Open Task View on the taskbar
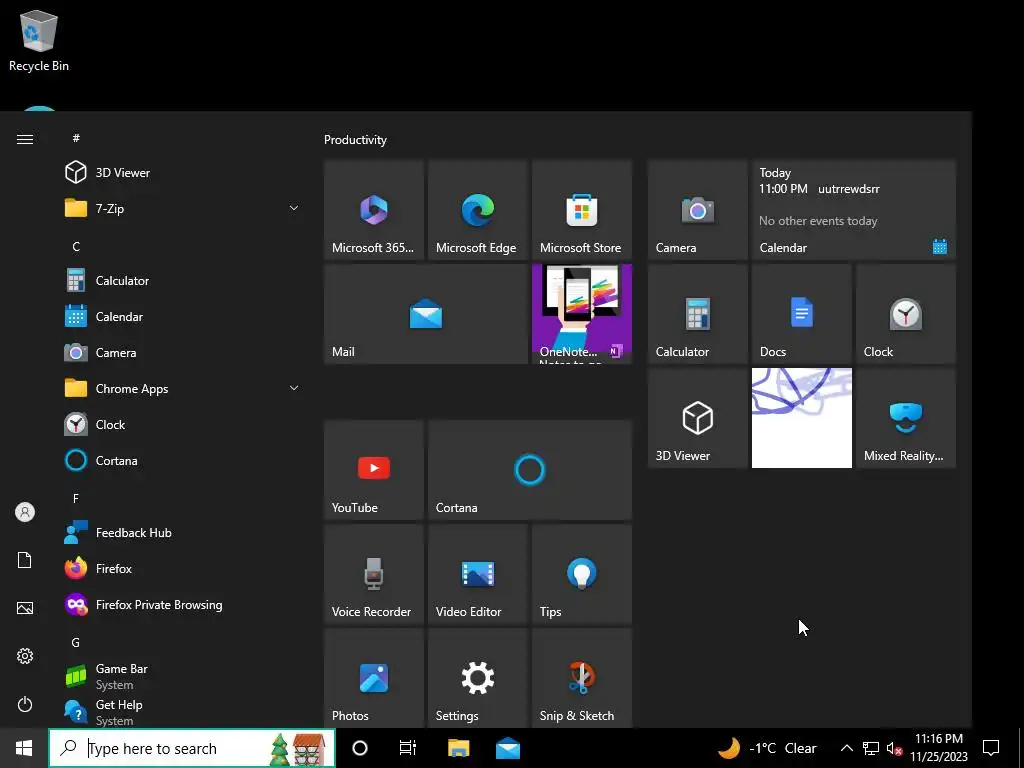This screenshot has height=768, width=1024. pos(408,748)
